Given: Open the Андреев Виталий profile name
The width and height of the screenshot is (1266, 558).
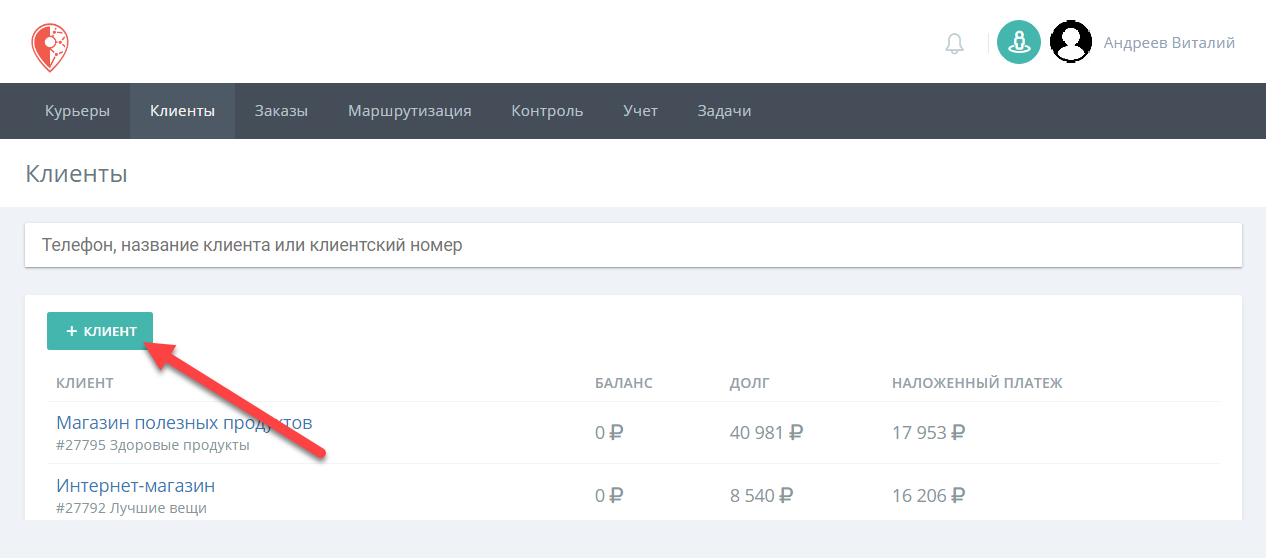Looking at the screenshot, I should point(1169,43).
